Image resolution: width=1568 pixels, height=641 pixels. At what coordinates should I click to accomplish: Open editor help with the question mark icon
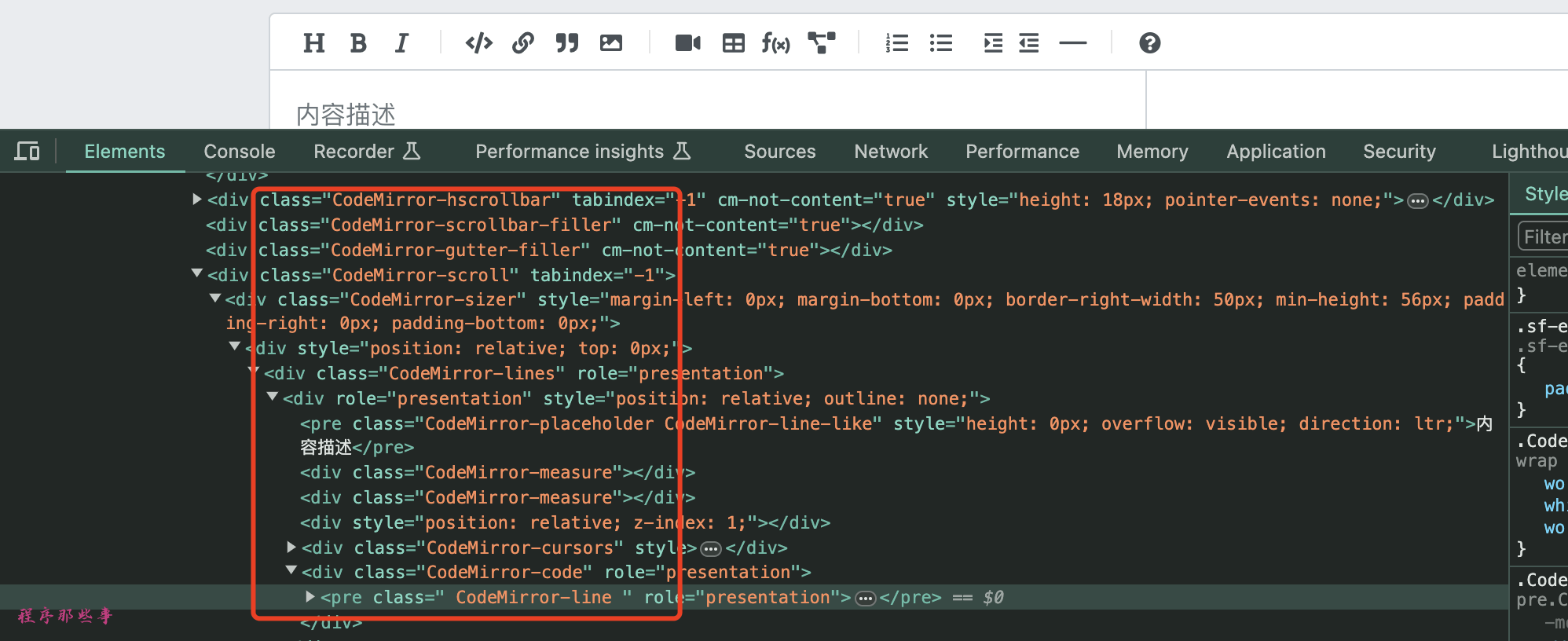pyautogui.click(x=1149, y=43)
